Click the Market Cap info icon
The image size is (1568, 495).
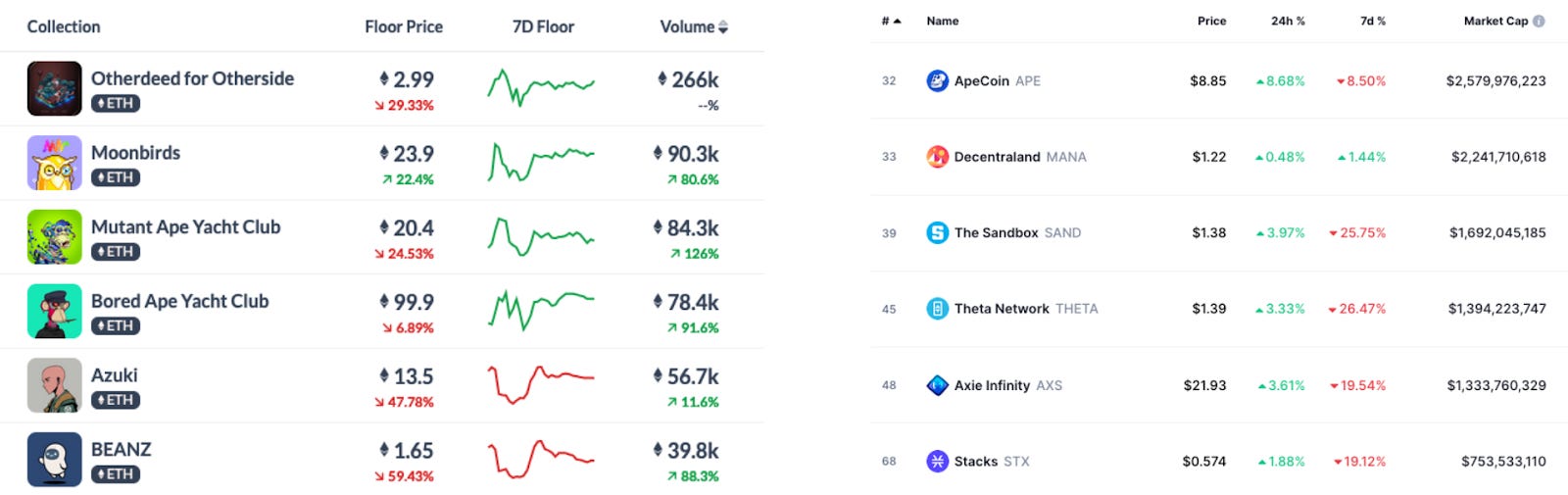click(x=1539, y=21)
